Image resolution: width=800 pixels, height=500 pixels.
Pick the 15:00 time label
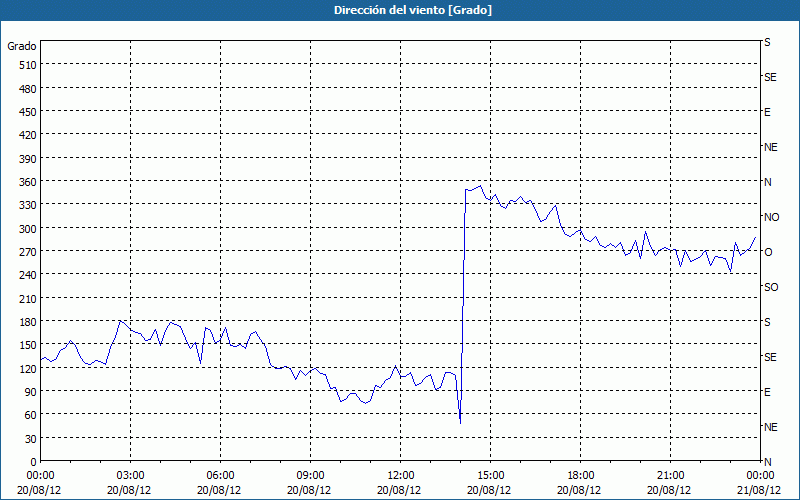pyautogui.click(x=490, y=476)
